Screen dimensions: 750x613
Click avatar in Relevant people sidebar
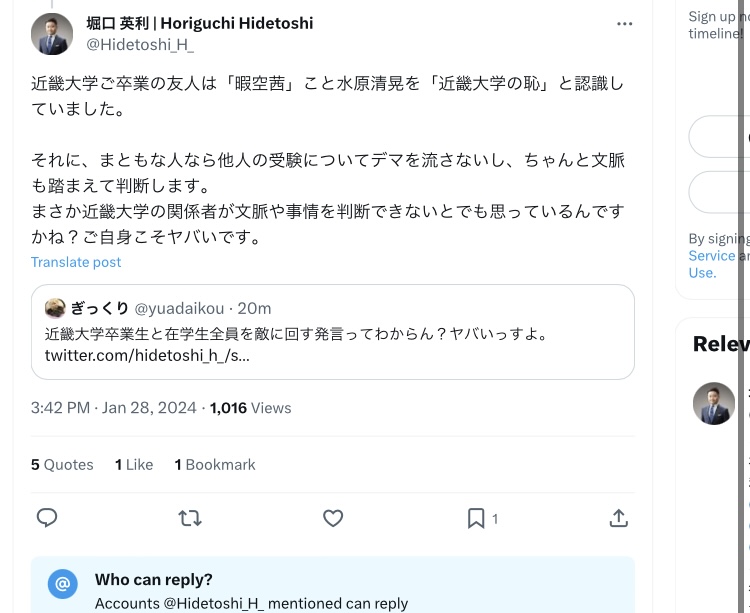pos(714,404)
